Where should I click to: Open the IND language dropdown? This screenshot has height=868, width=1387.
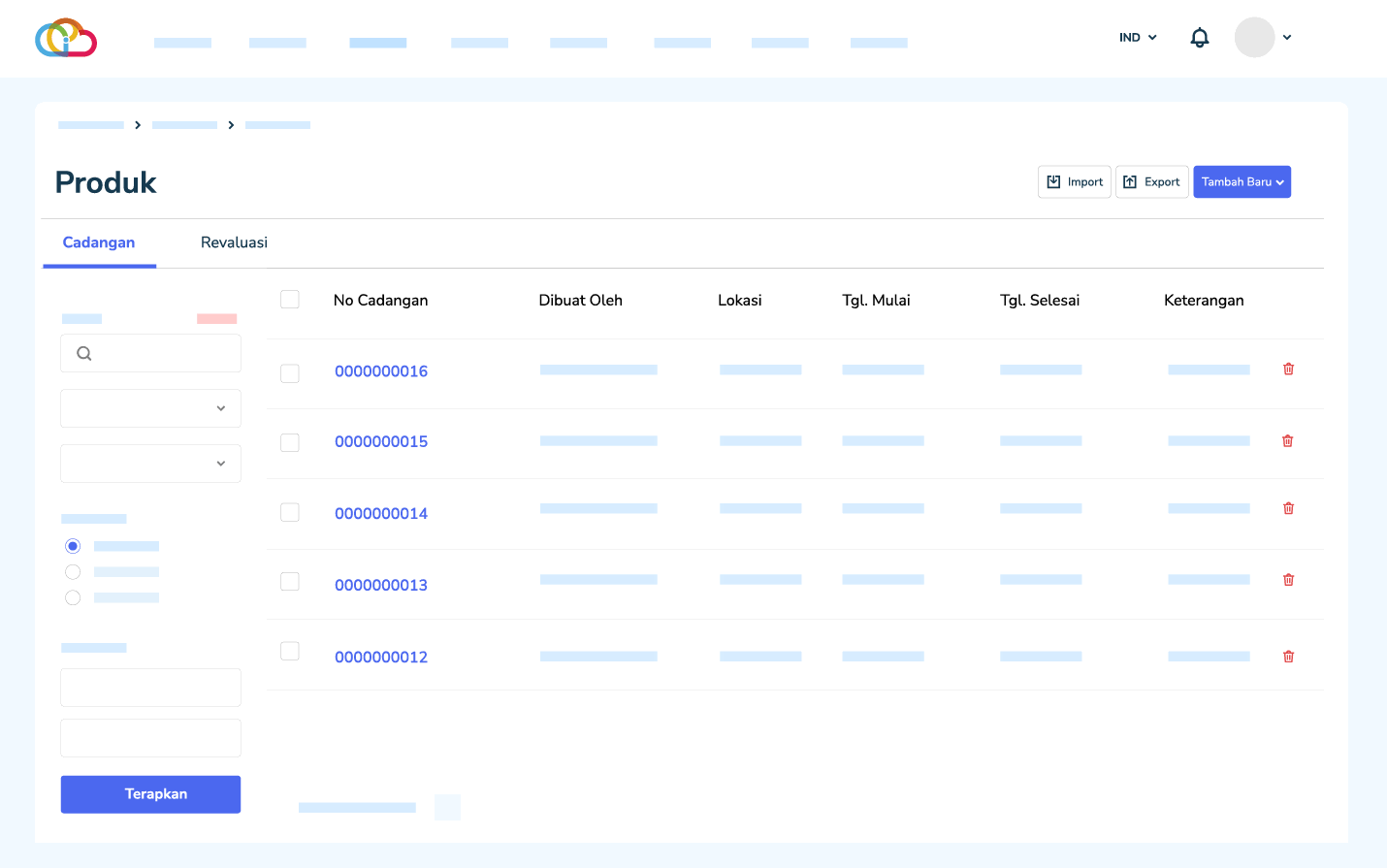[1138, 38]
